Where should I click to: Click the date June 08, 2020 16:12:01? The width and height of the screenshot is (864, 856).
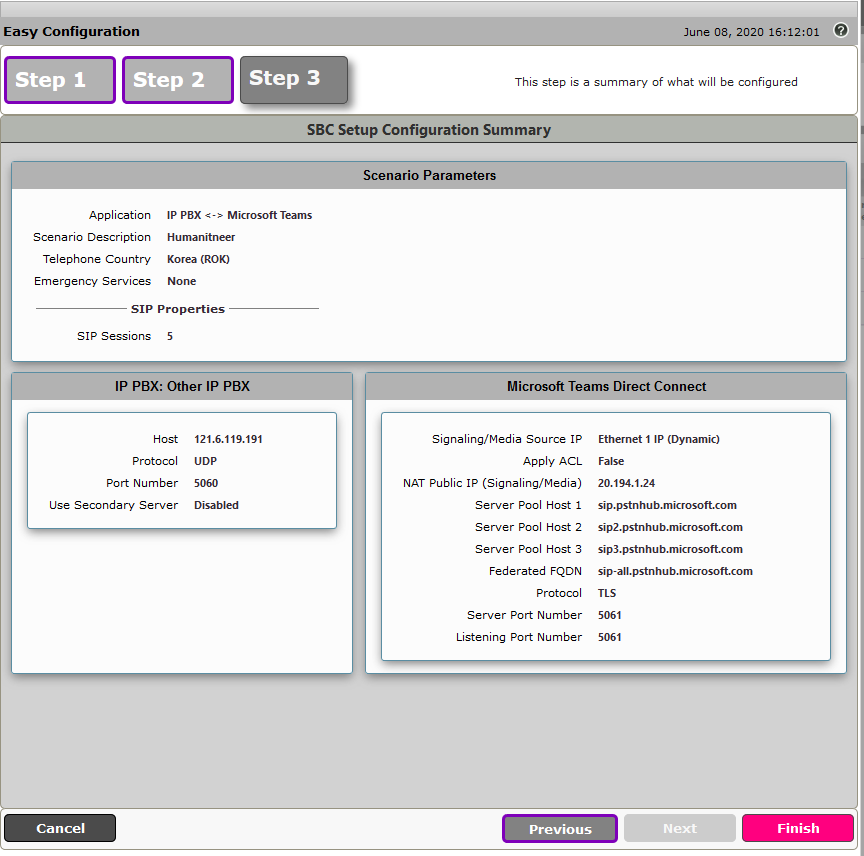751,32
